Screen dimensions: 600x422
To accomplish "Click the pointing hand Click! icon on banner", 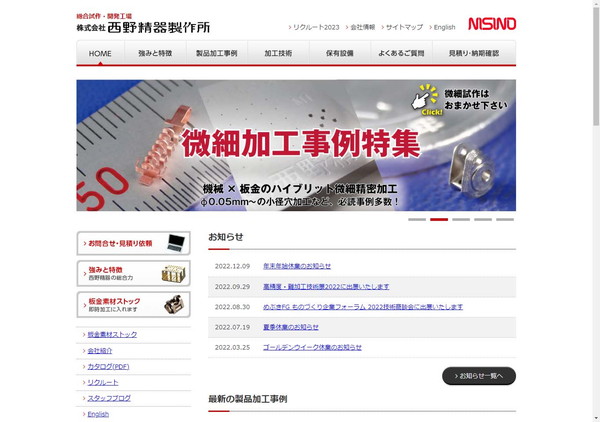I will tap(426, 100).
